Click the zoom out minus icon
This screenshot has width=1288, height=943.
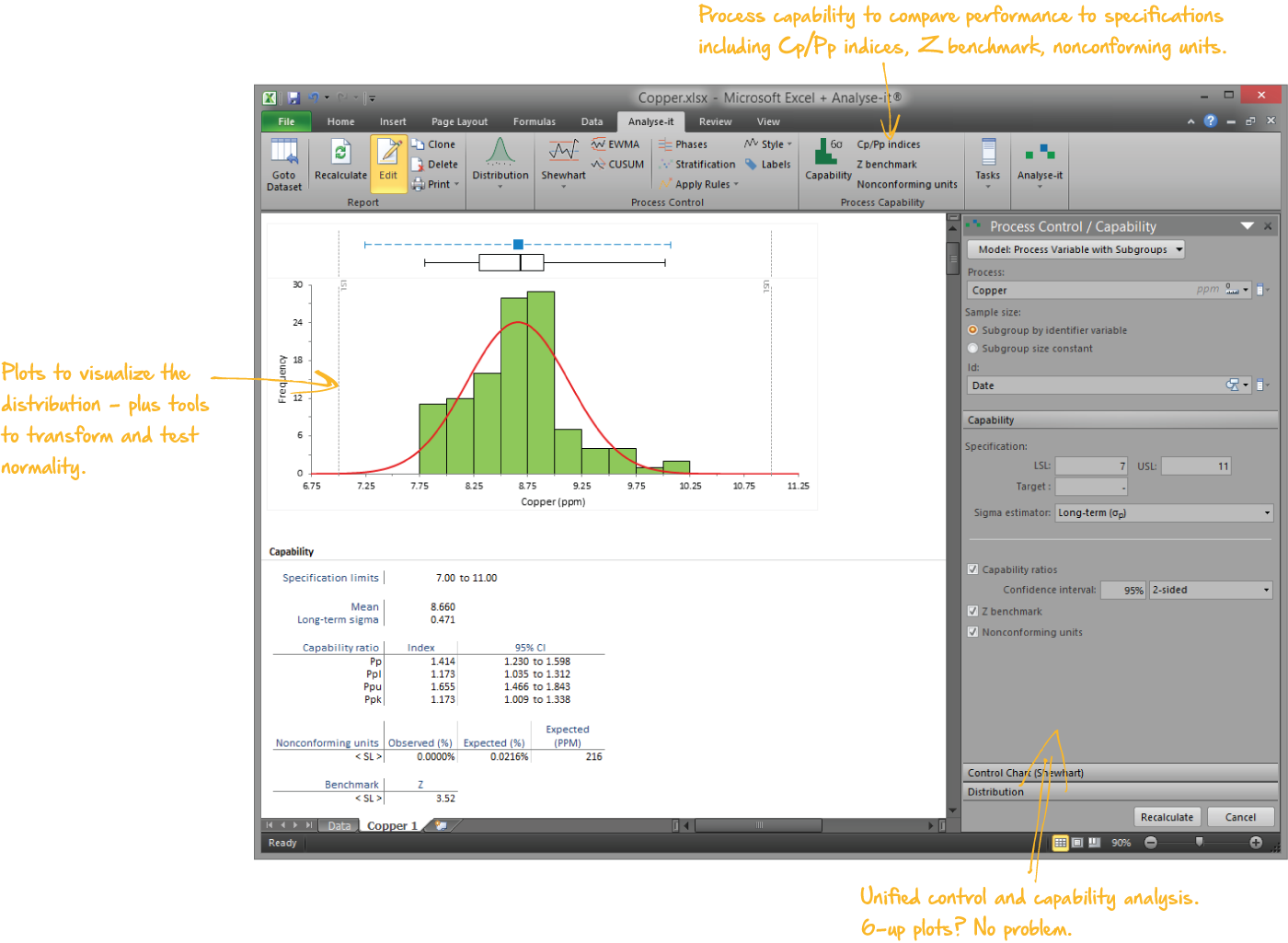(1150, 843)
